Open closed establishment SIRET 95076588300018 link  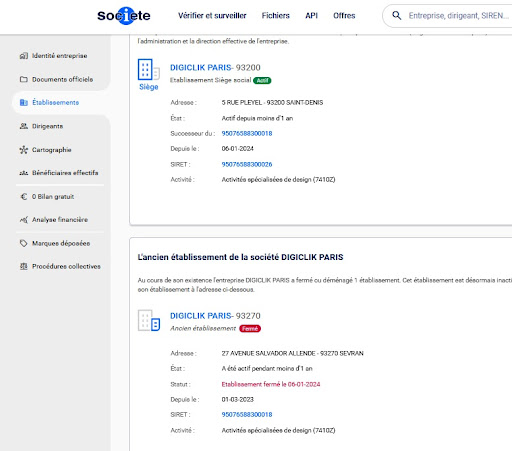247,414
